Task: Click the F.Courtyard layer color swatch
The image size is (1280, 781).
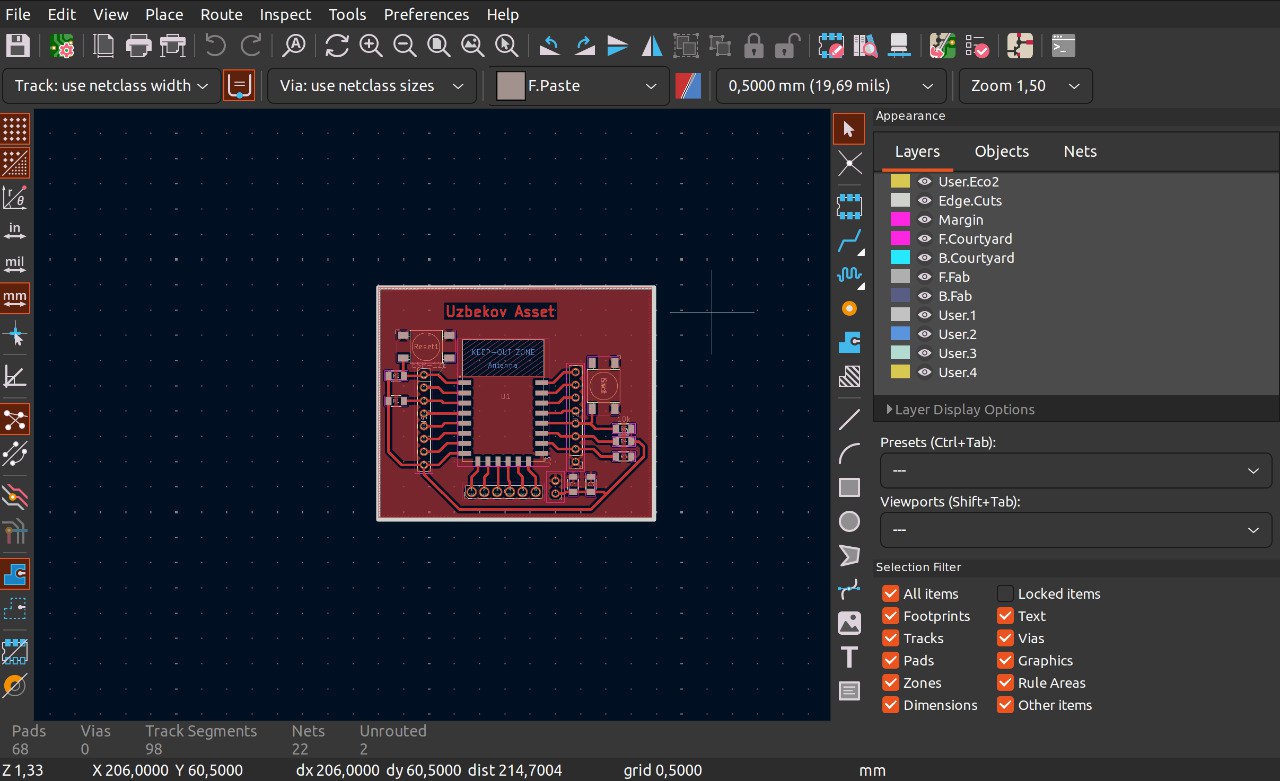Action: (x=900, y=239)
